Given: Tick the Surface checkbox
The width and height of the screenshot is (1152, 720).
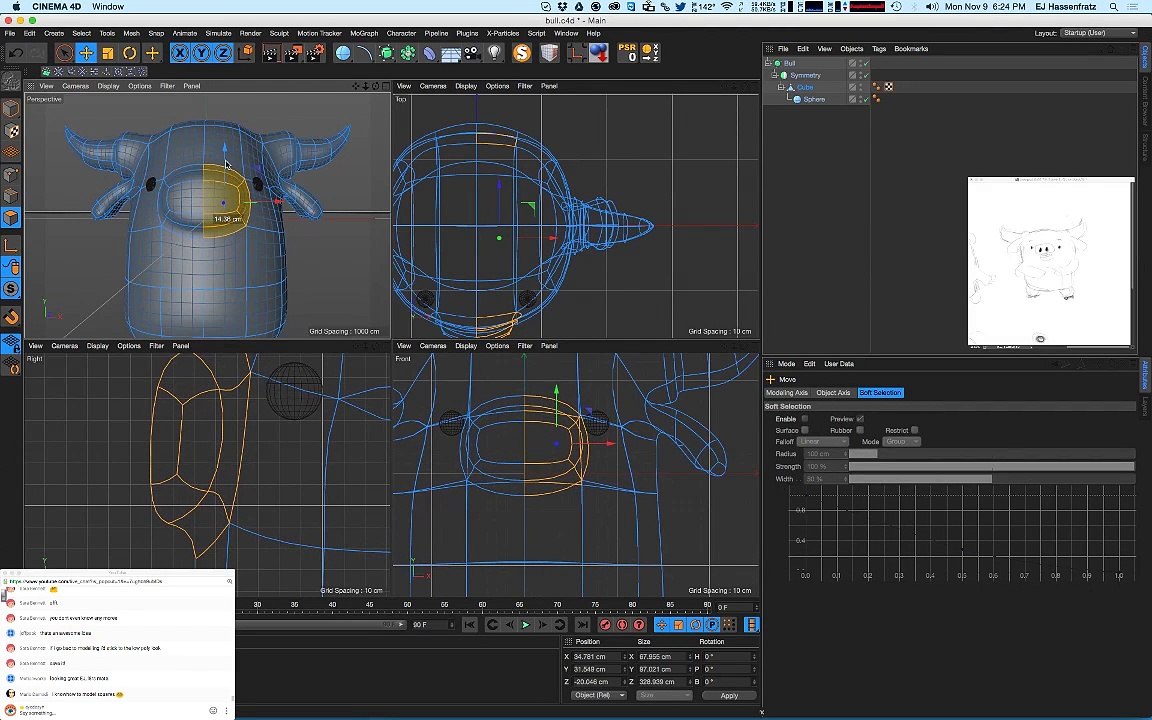Looking at the screenshot, I should (x=804, y=431).
